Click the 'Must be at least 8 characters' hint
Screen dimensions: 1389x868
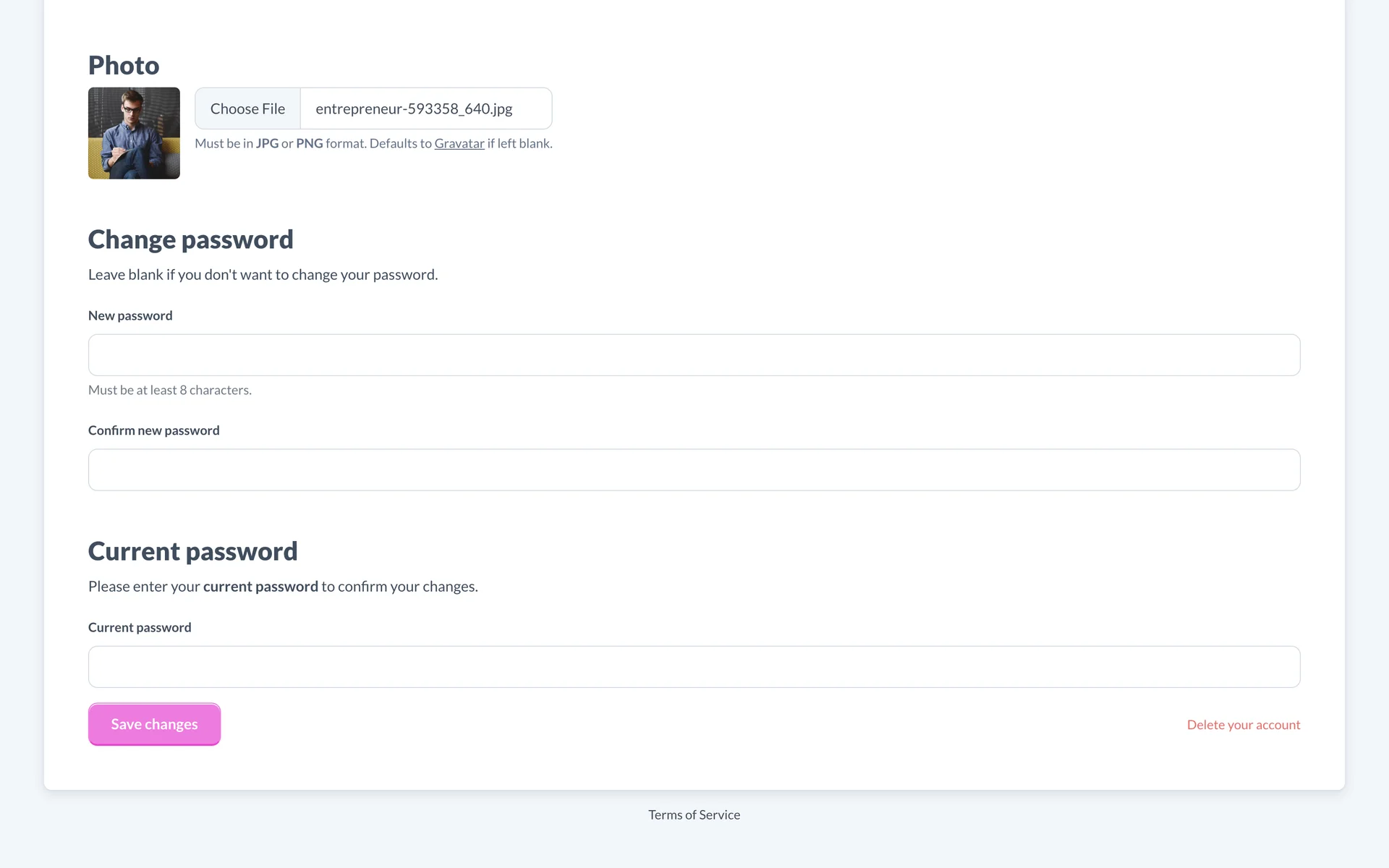[170, 390]
